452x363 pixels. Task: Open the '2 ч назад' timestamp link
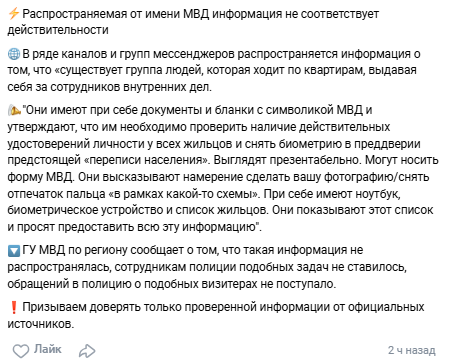(x=412, y=350)
